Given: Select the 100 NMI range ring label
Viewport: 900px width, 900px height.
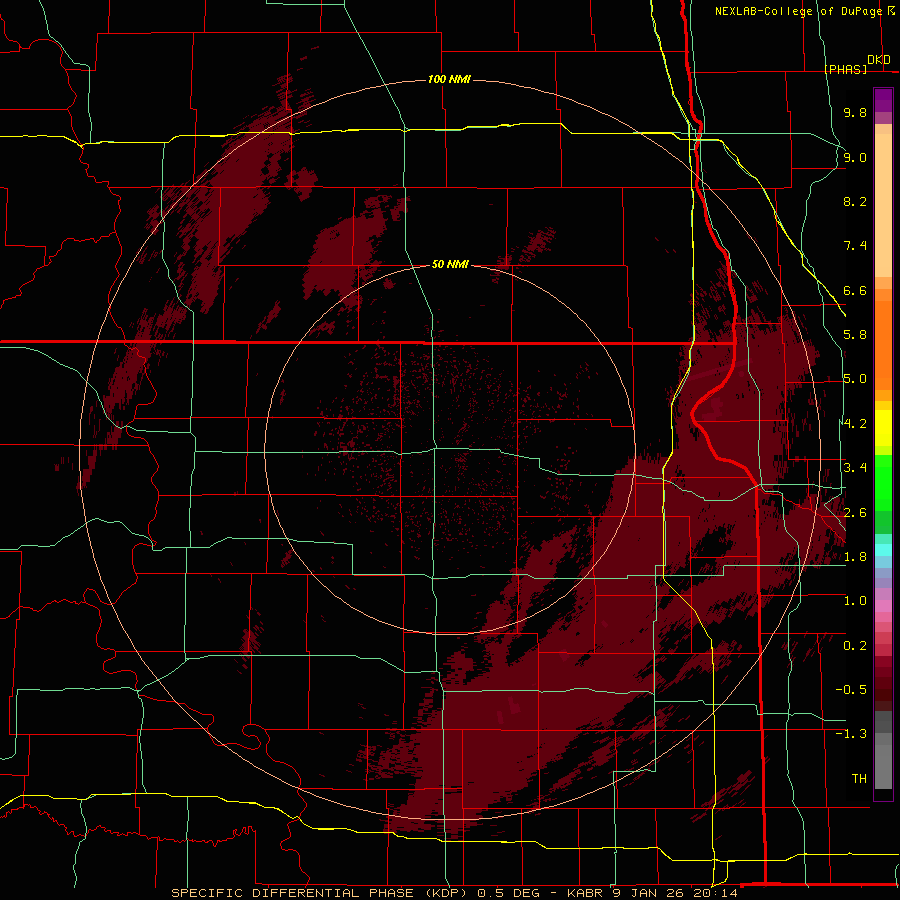Looking at the screenshot, I should tap(449, 79).
